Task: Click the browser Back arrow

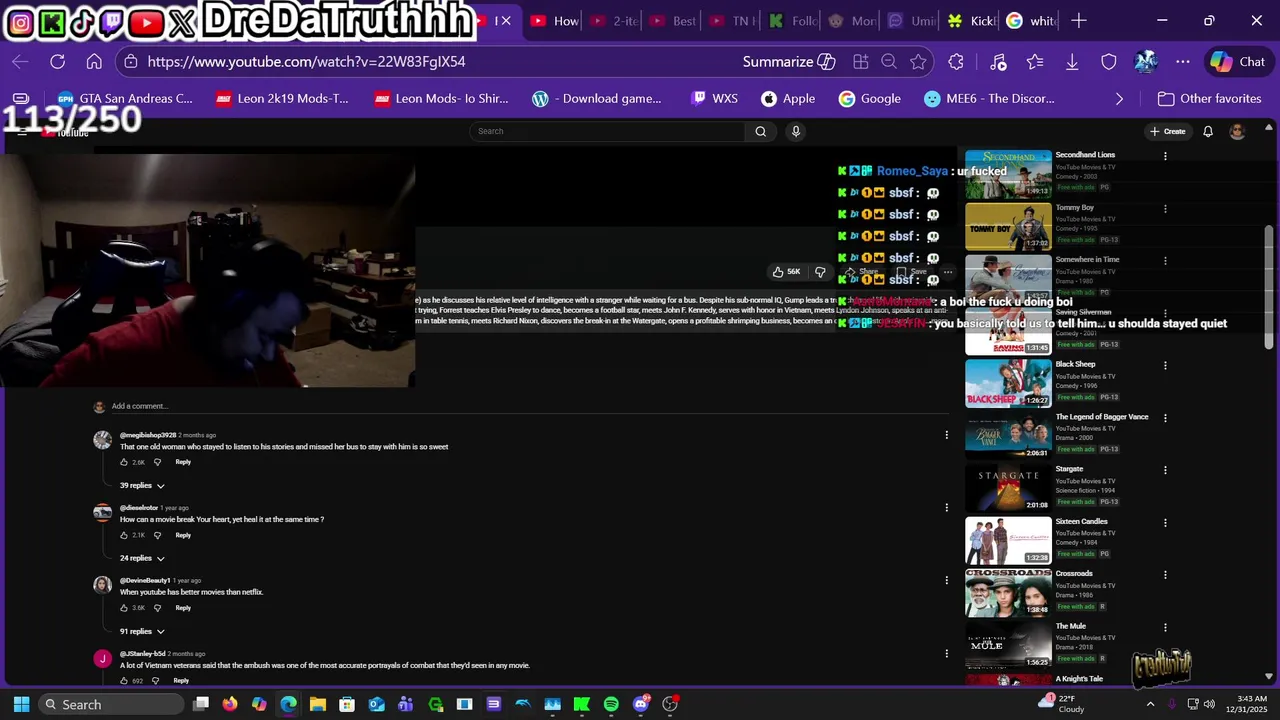Action: (20, 62)
